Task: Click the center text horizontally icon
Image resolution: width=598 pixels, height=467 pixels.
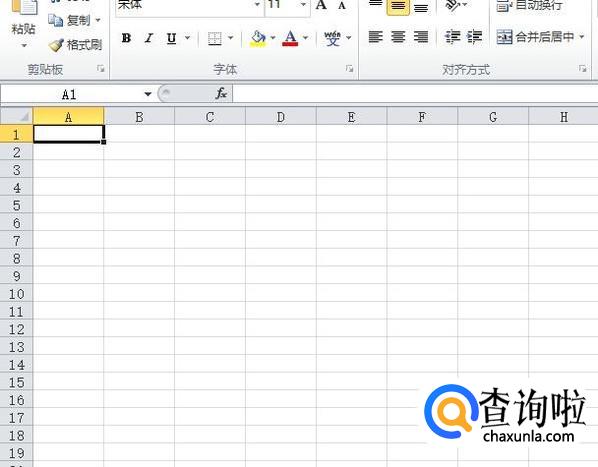Action: 398,37
